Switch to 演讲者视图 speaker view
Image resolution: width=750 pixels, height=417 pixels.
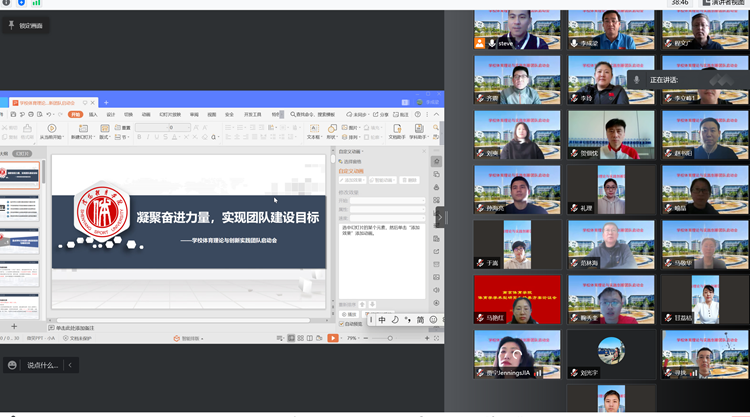click(725, 4)
